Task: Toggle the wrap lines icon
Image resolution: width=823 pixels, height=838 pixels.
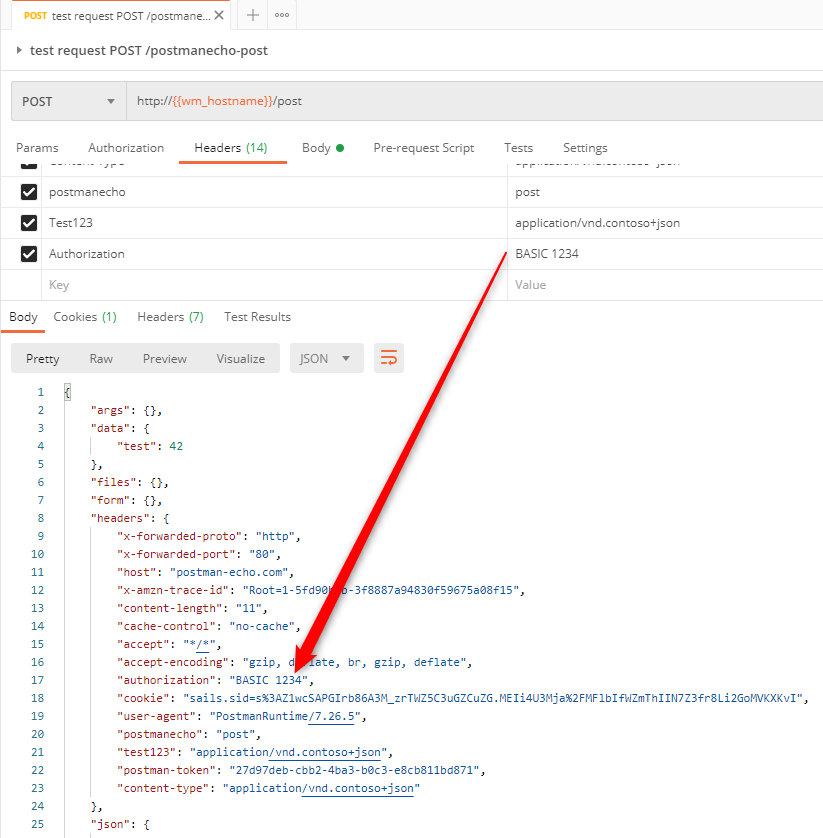Action: click(x=389, y=358)
